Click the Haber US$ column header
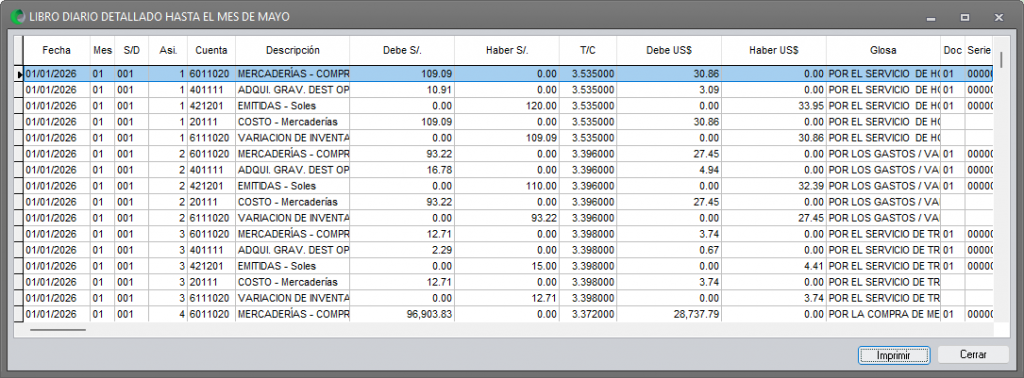The width and height of the screenshot is (1024, 378). click(x=774, y=50)
